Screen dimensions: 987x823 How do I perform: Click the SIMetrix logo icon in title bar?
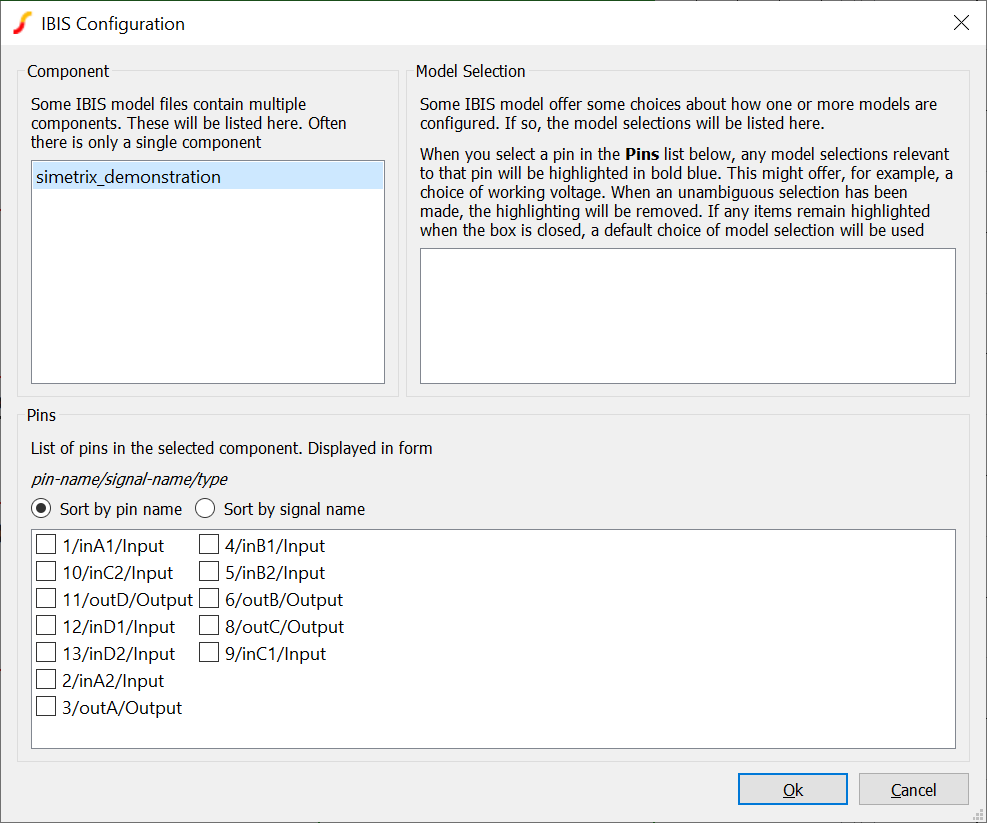coord(22,24)
